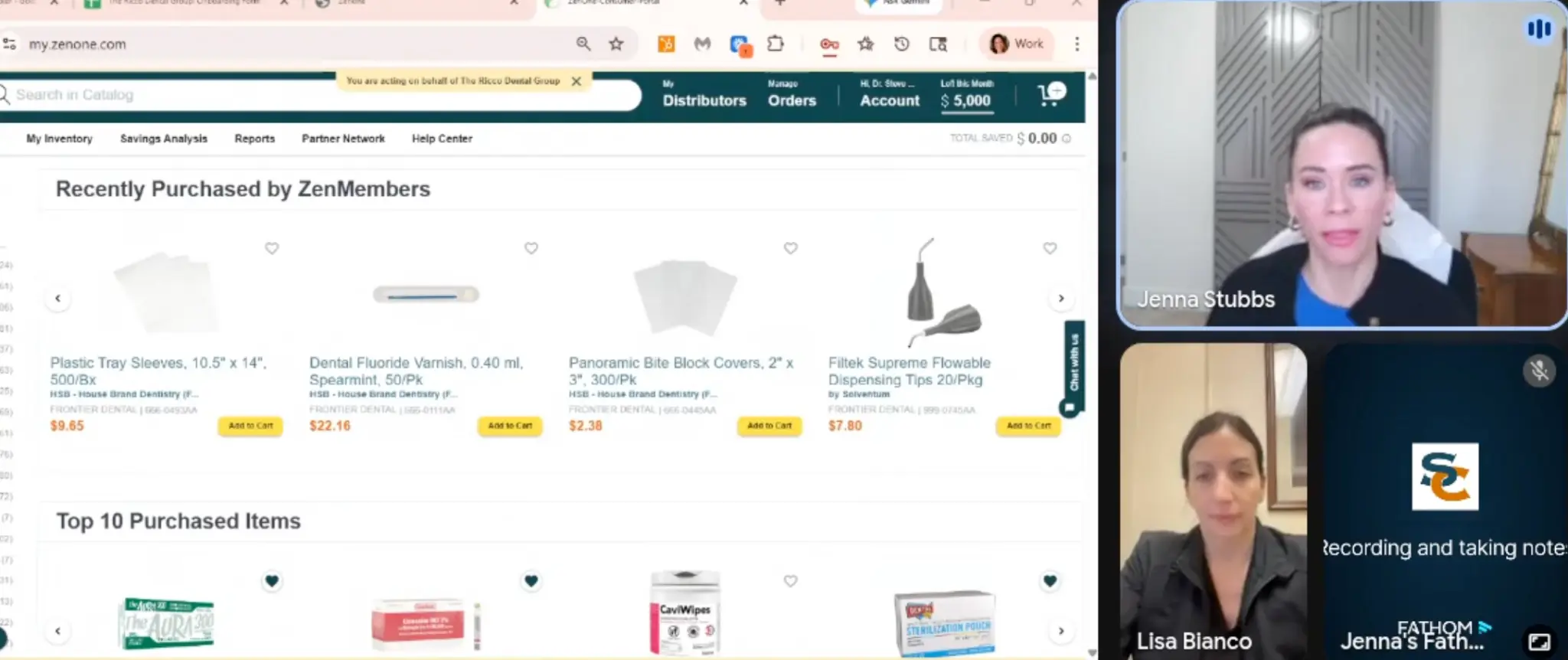Open the browser extensions puzzle icon
The height and width of the screenshot is (660, 1568).
click(x=776, y=44)
